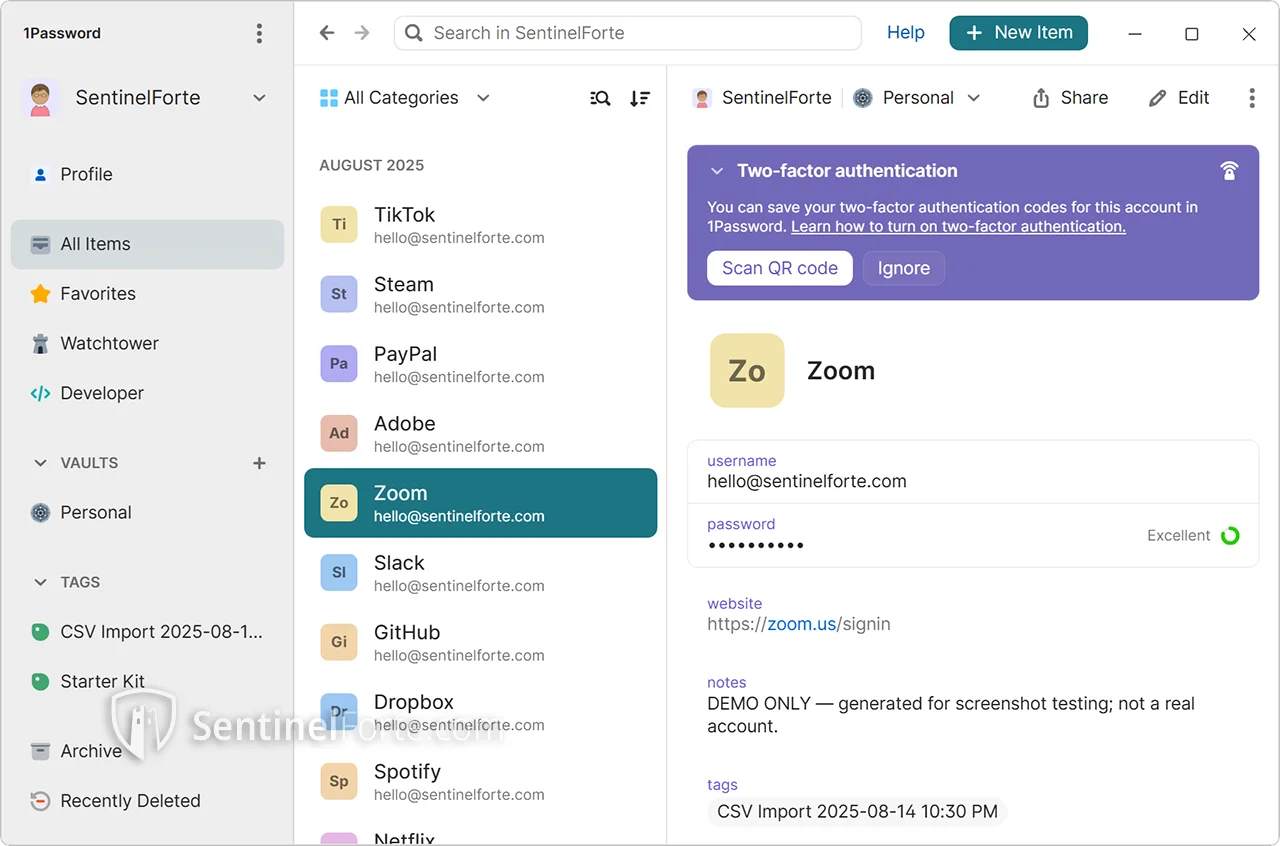
Task: Click the PayPal 'Pa' icon
Action: (339, 364)
